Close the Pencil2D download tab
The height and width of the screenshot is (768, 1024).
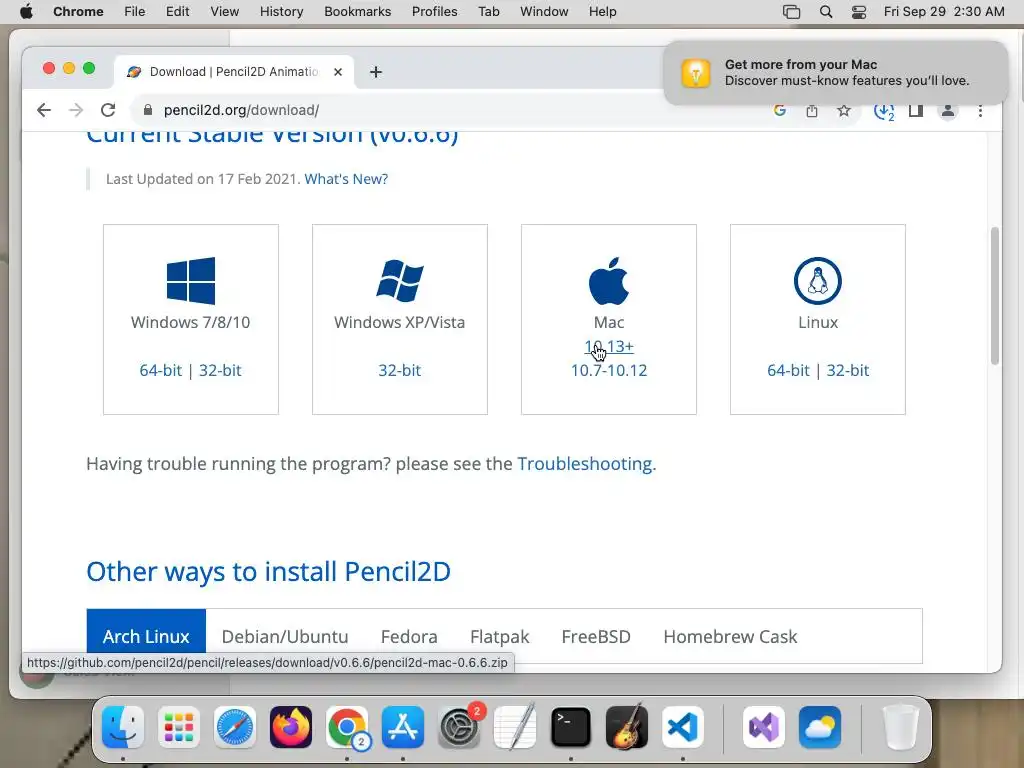338,72
